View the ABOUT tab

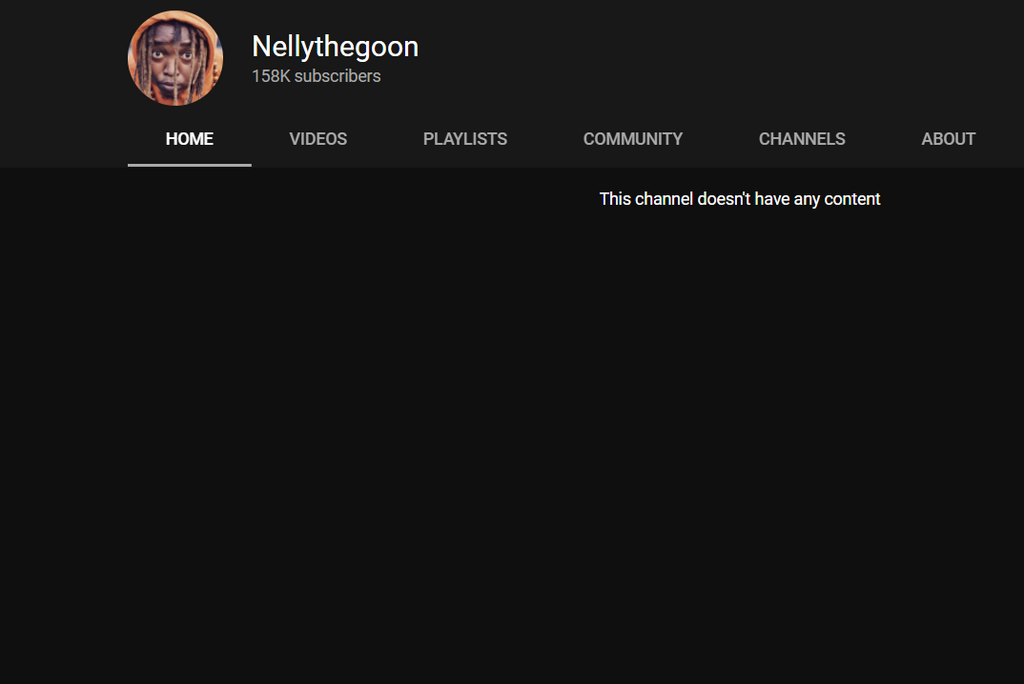[948, 139]
